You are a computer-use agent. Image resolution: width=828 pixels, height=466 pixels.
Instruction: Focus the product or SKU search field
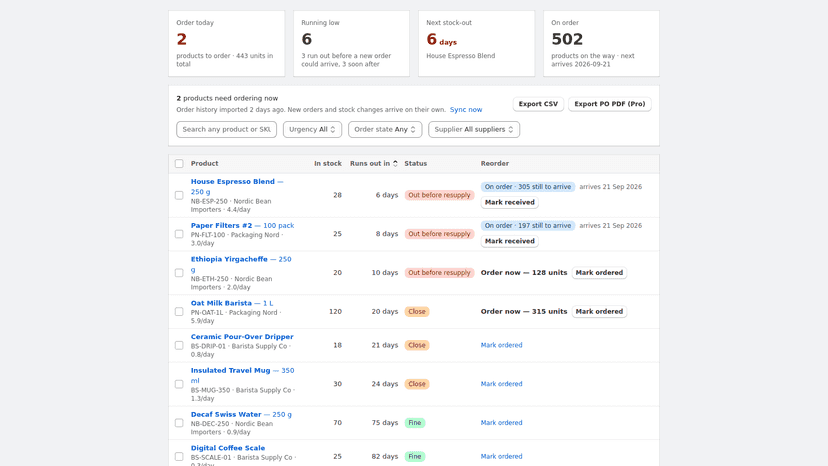[227, 129]
